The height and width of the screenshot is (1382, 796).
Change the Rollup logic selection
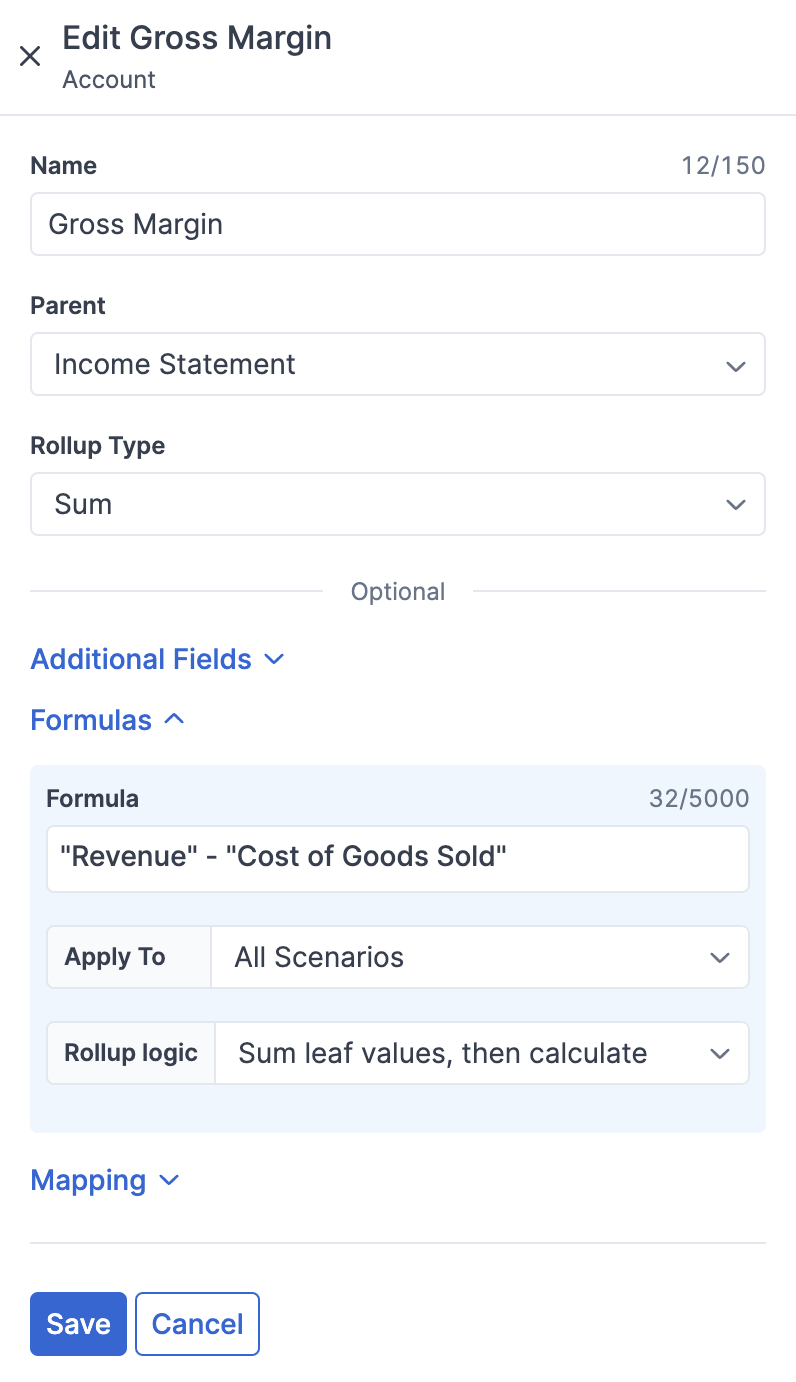click(480, 1053)
